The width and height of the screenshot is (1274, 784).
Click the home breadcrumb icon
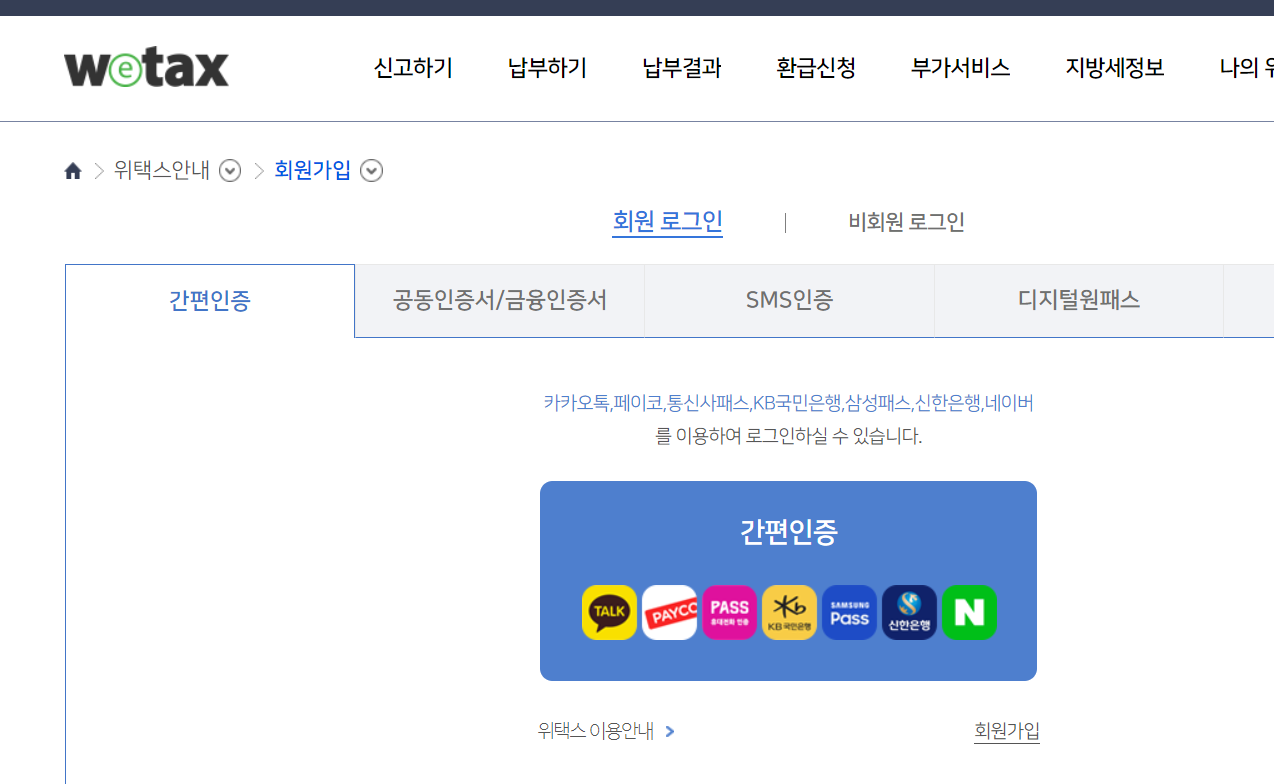[73, 170]
